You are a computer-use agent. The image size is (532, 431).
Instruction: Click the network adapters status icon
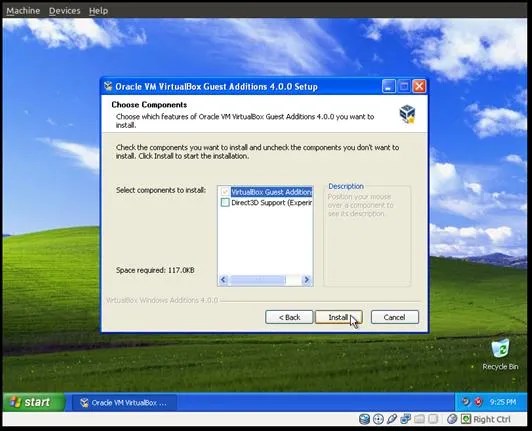pyautogui.click(x=405, y=419)
